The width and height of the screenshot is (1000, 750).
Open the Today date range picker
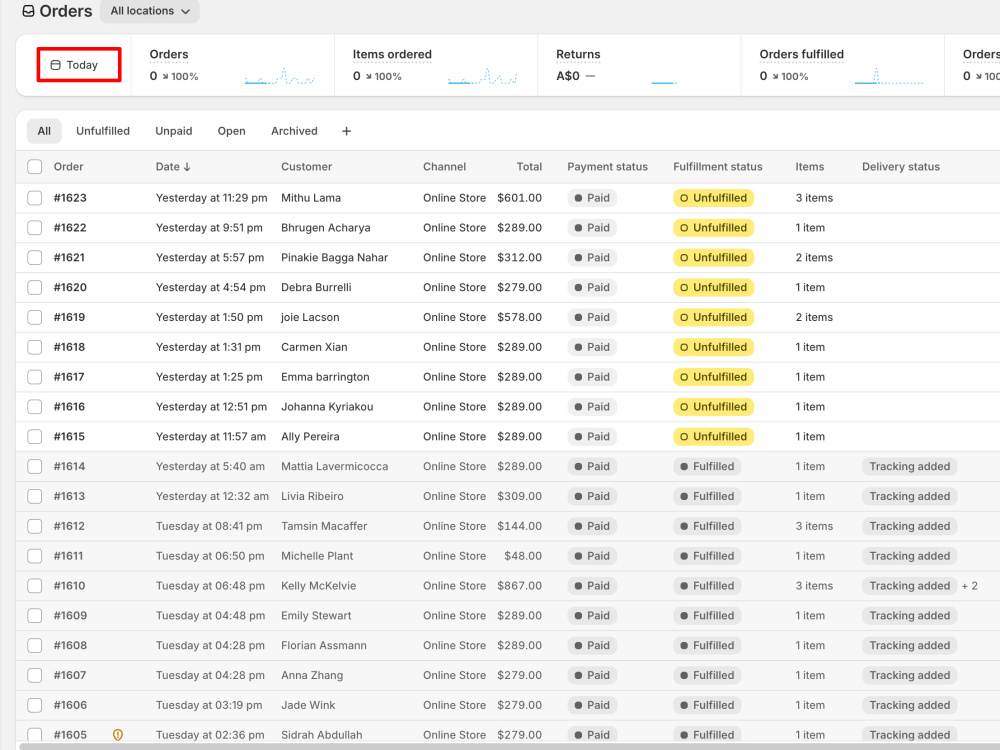[78, 64]
